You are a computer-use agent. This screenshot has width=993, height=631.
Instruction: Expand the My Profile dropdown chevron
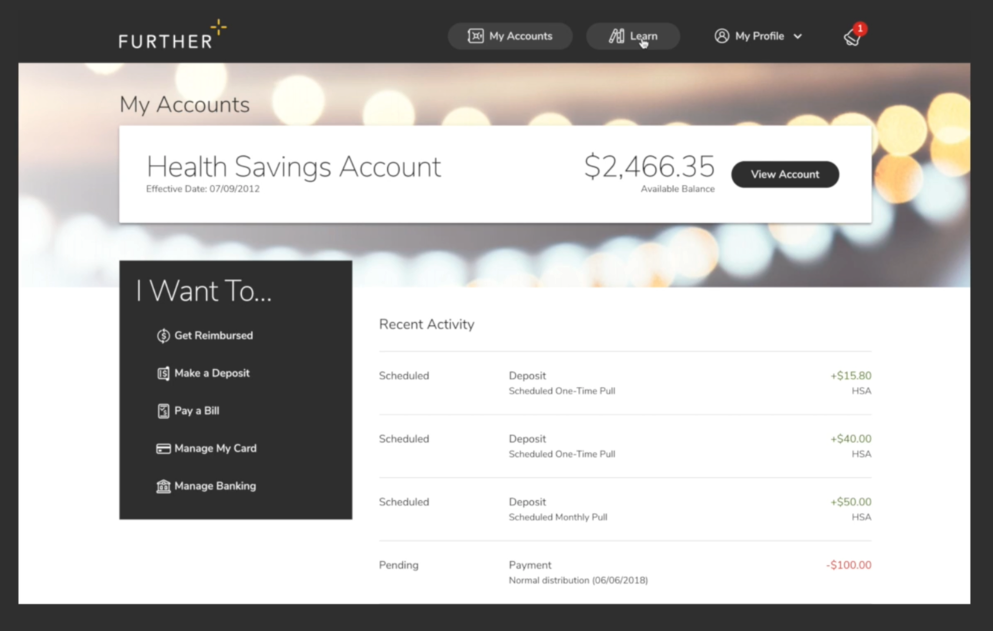798,37
